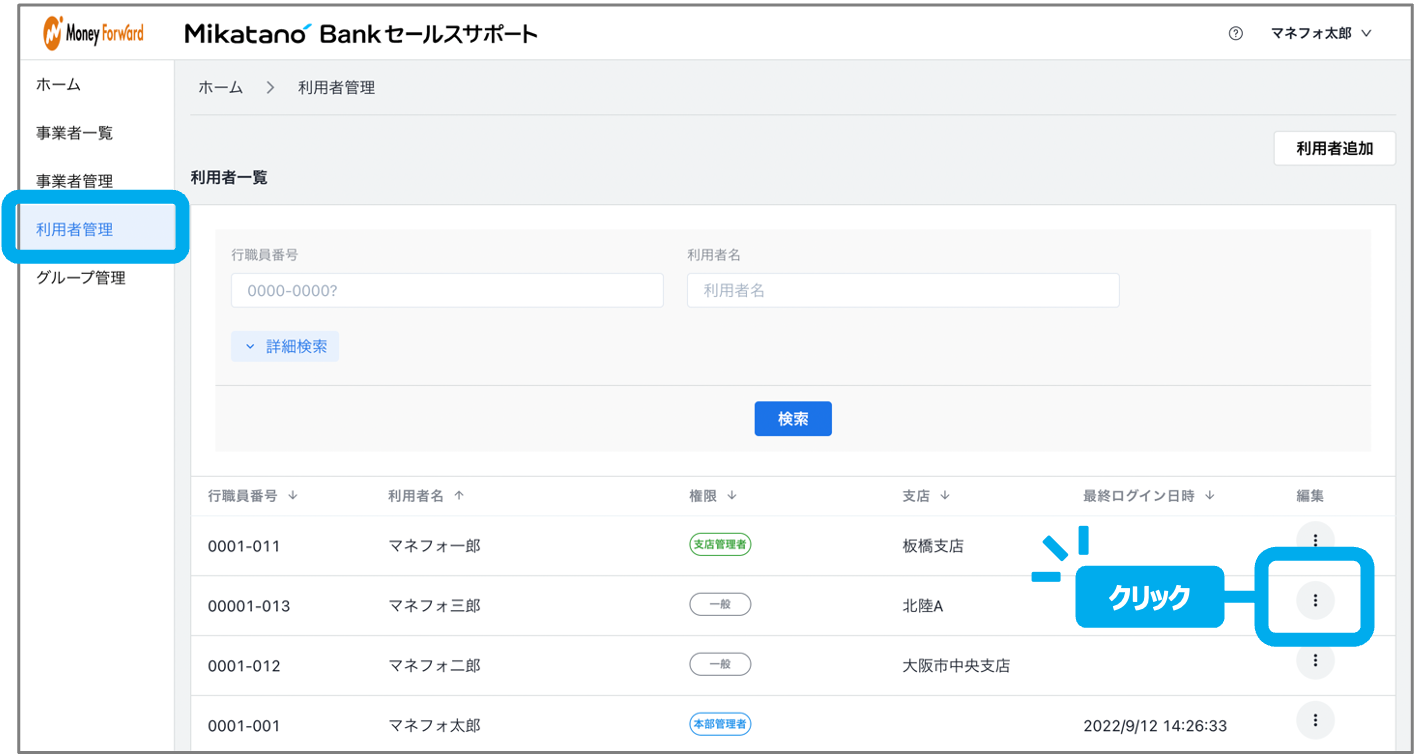Image resolution: width=1416 pixels, height=756 pixels.
Task: Click user name マネフォ一郎 in the table
Action: pyautogui.click(x=434, y=546)
